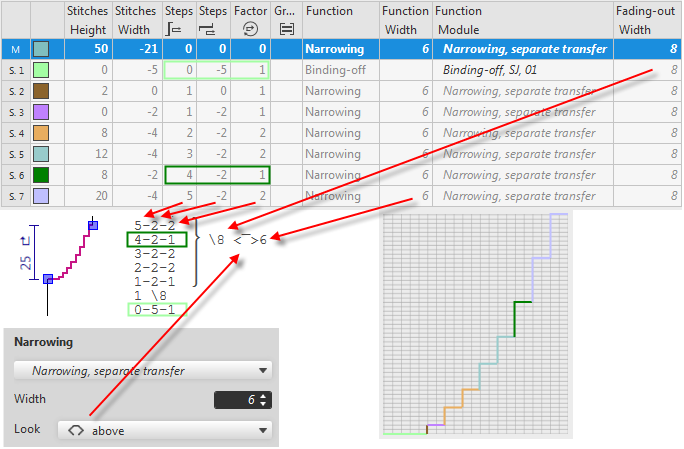Image resolution: width=684 pixels, height=449 pixels.
Task: Click the Steps width icon column header
Action: (x=212, y=30)
